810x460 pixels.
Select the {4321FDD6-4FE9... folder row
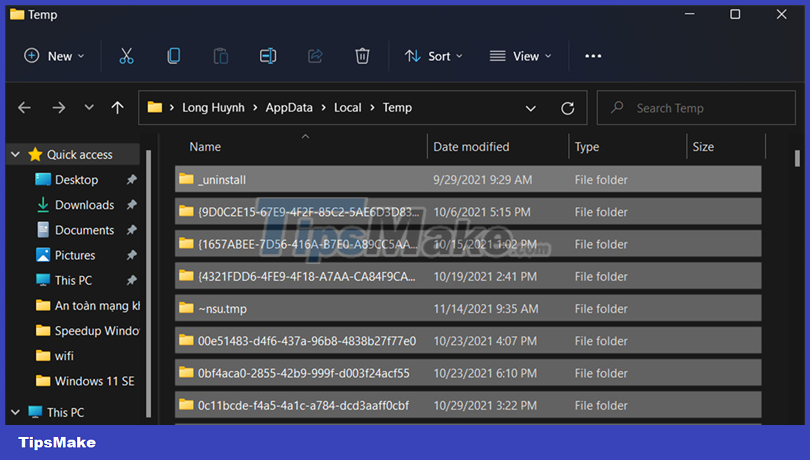[x=468, y=276]
